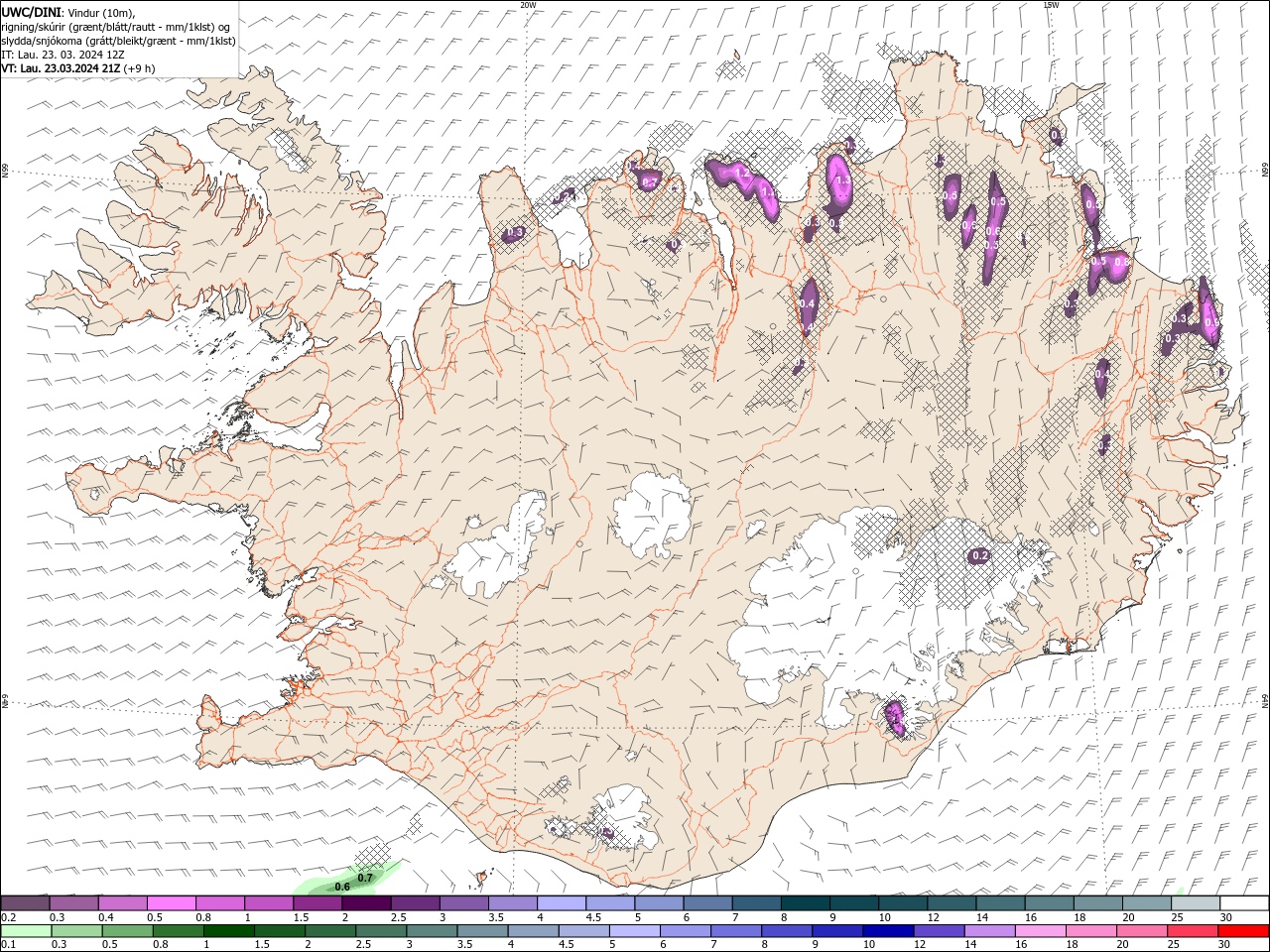
Task: Select the bright pink 0.5 swatch in the snow legend
Action: (x=172, y=903)
